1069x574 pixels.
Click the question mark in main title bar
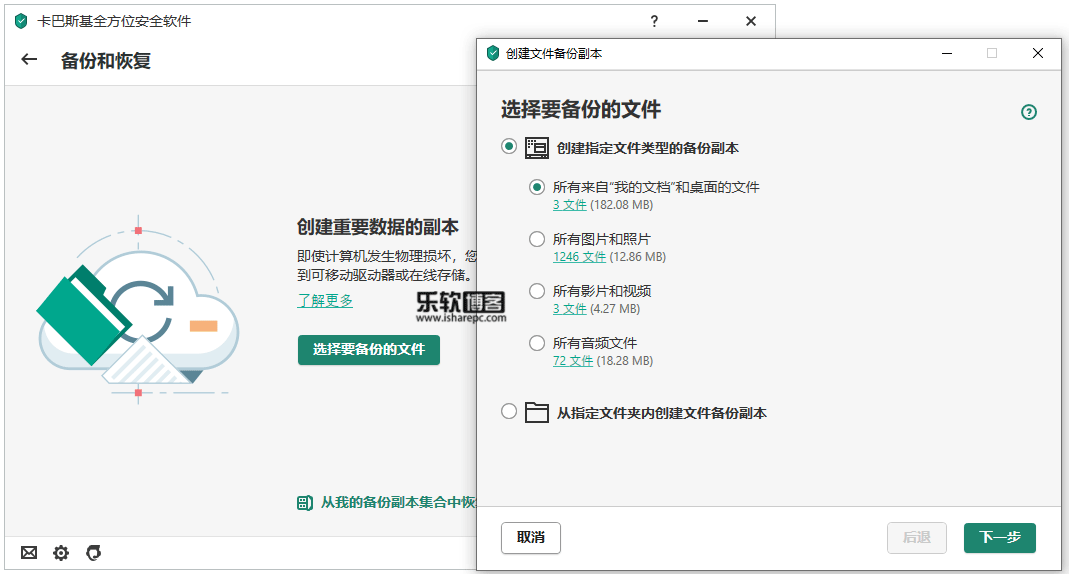654,21
